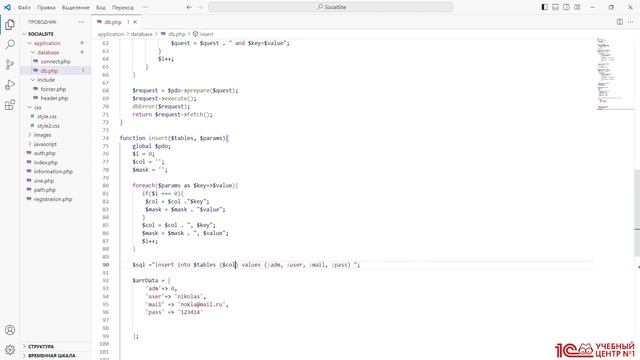Toggle the primary sidebar layout icon

544,7
